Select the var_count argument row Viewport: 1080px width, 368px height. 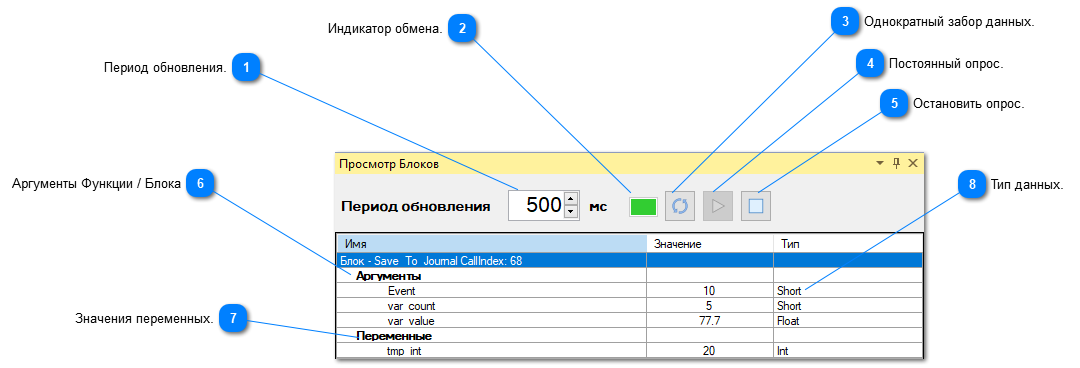pyautogui.click(x=630, y=305)
